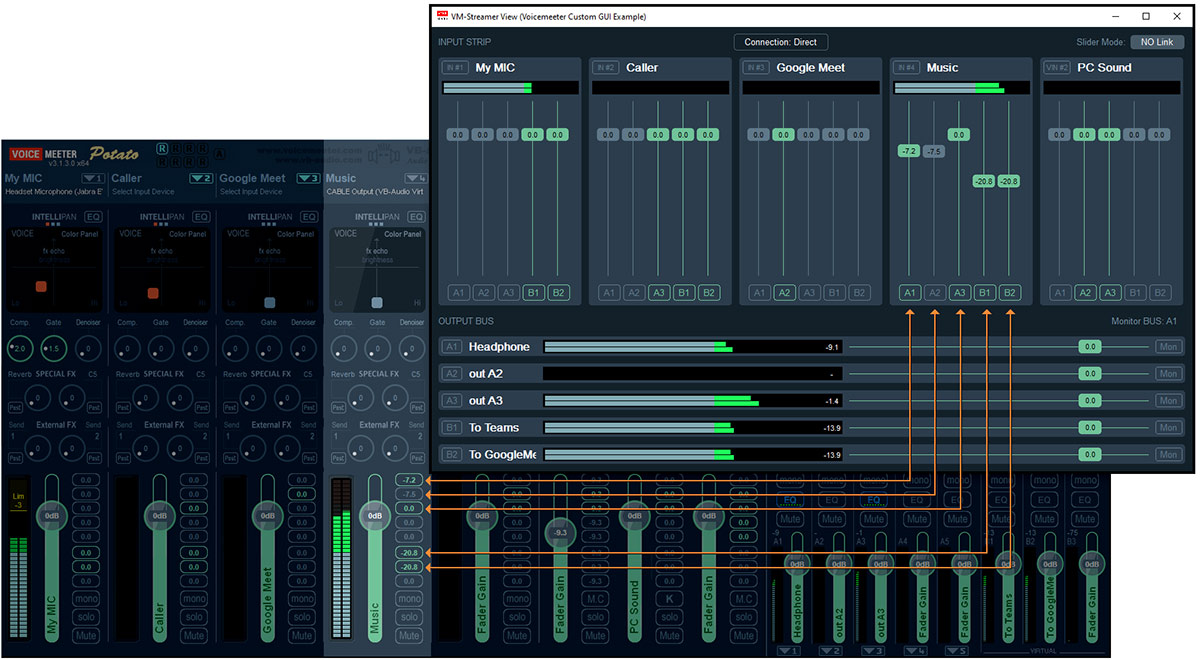Click the NO Link slider mode button
1200x660 pixels.
[x=1158, y=42]
